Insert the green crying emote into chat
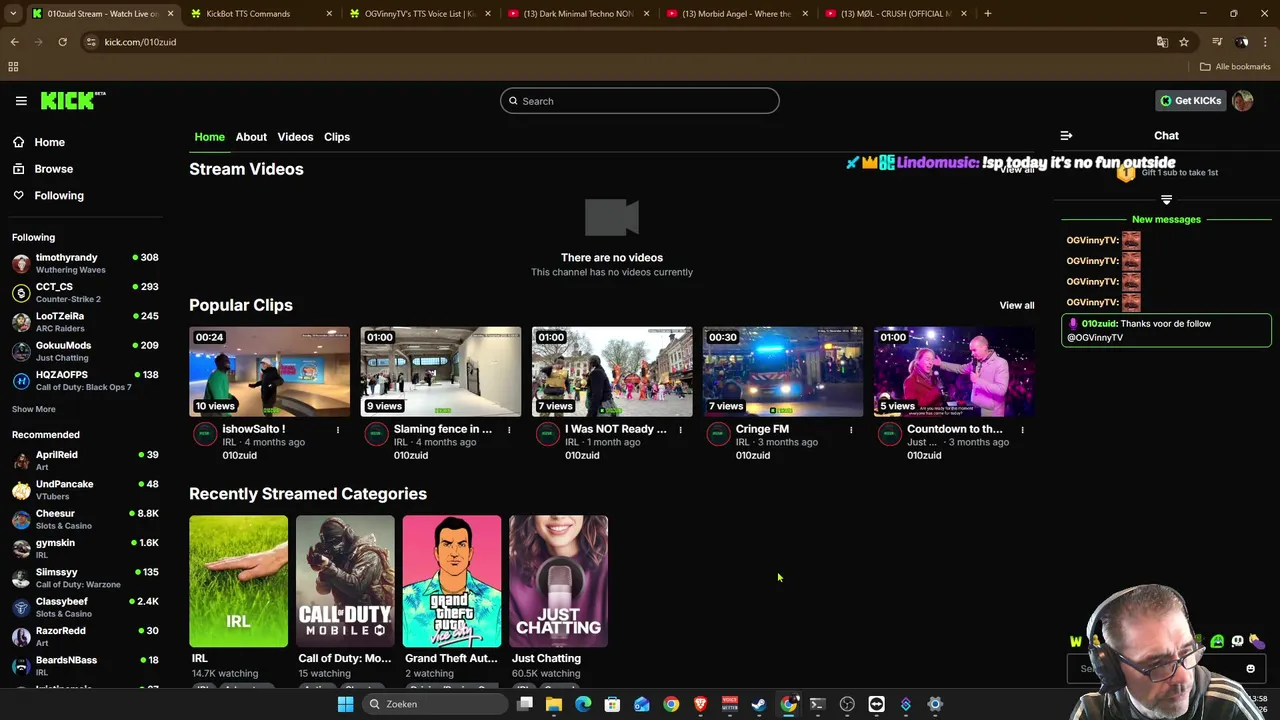The width and height of the screenshot is (1280, 720). [1217, 642]
